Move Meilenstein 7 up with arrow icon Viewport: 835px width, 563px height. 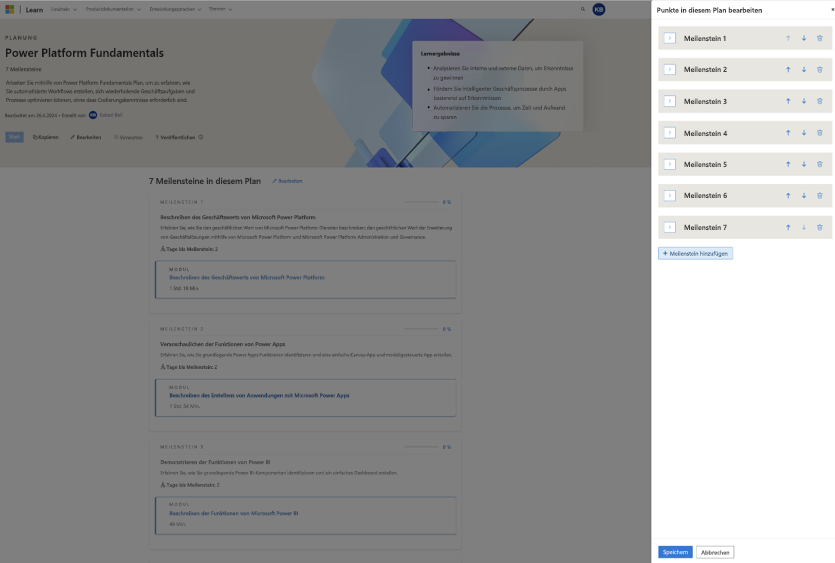[x=788, y=227]
